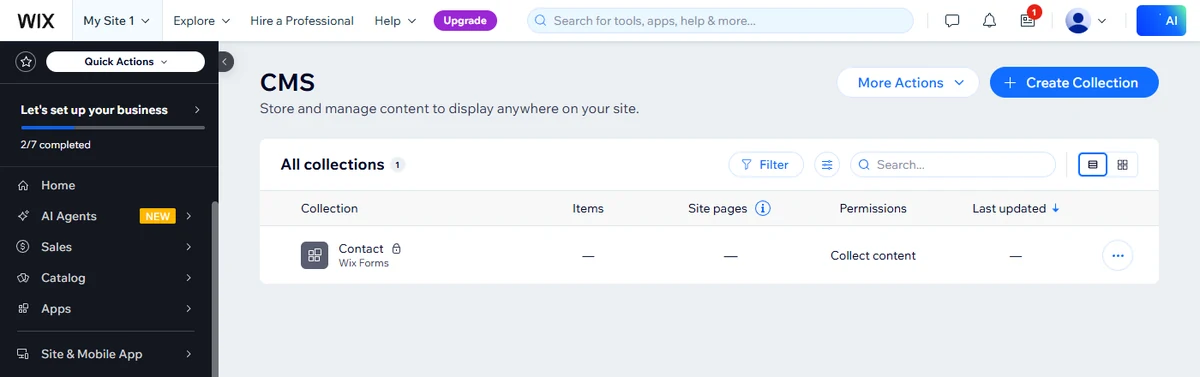Expand the Explore menu

[x=201, y=20]
